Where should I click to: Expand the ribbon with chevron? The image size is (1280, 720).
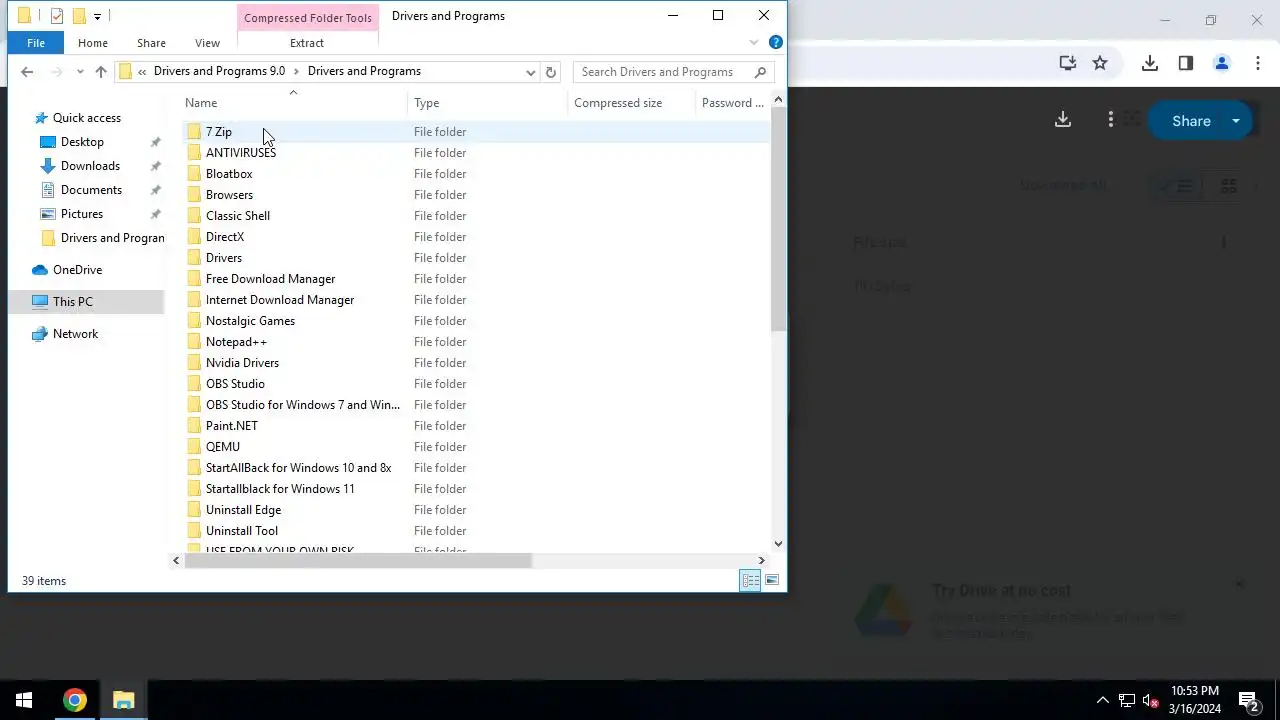point(754,43)
